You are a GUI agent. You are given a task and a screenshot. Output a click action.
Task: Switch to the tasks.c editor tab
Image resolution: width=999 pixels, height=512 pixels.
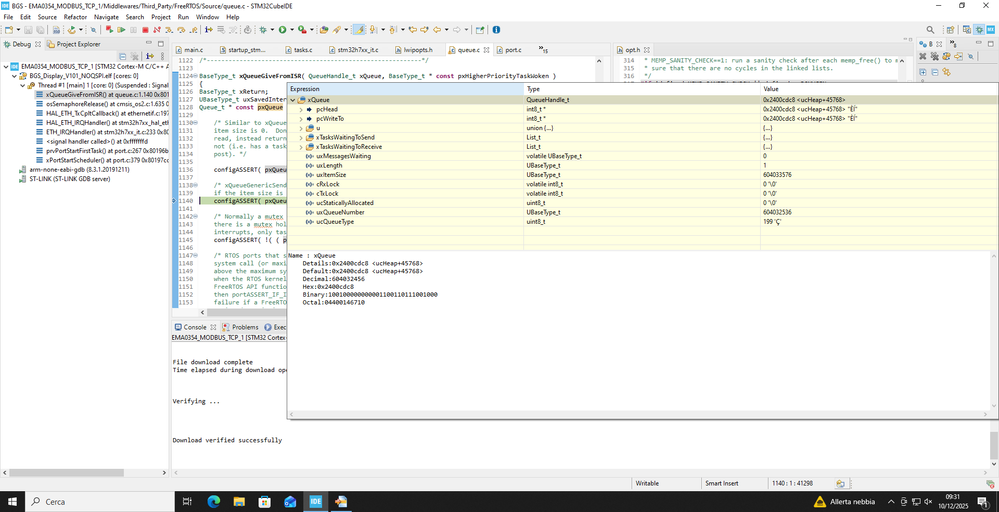(302, 49)
